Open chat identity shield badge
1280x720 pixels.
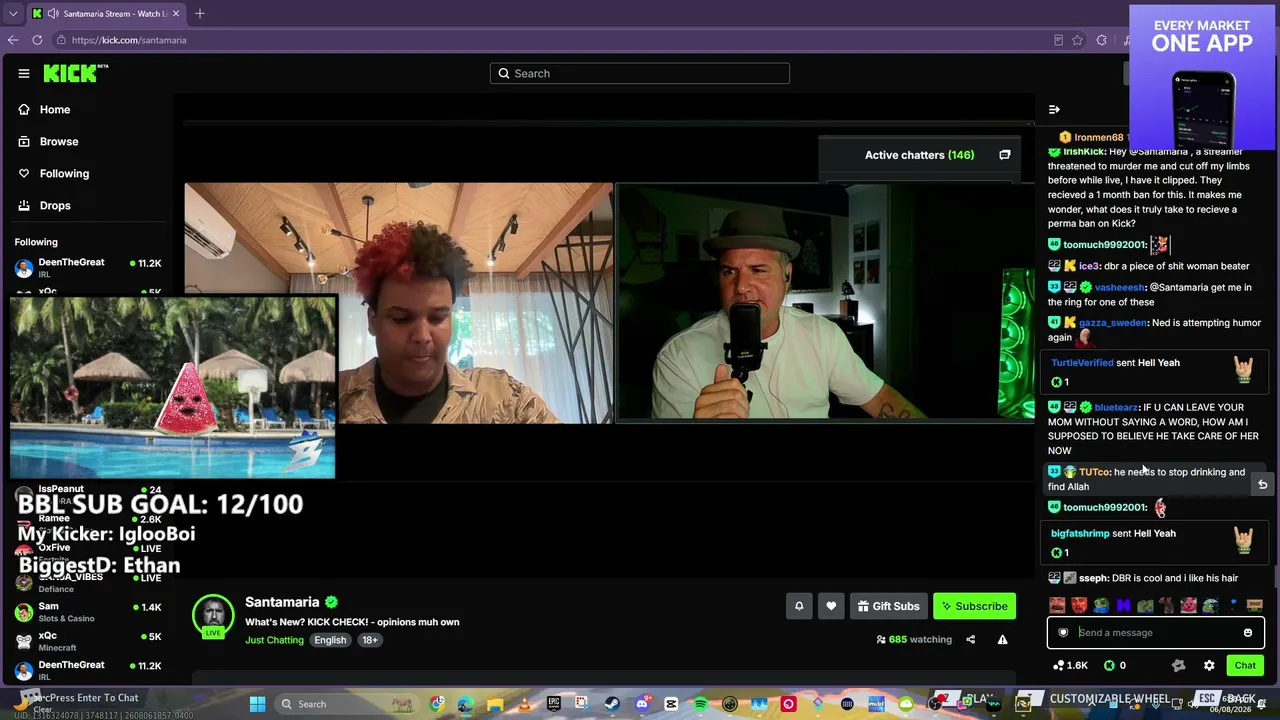1063,632
